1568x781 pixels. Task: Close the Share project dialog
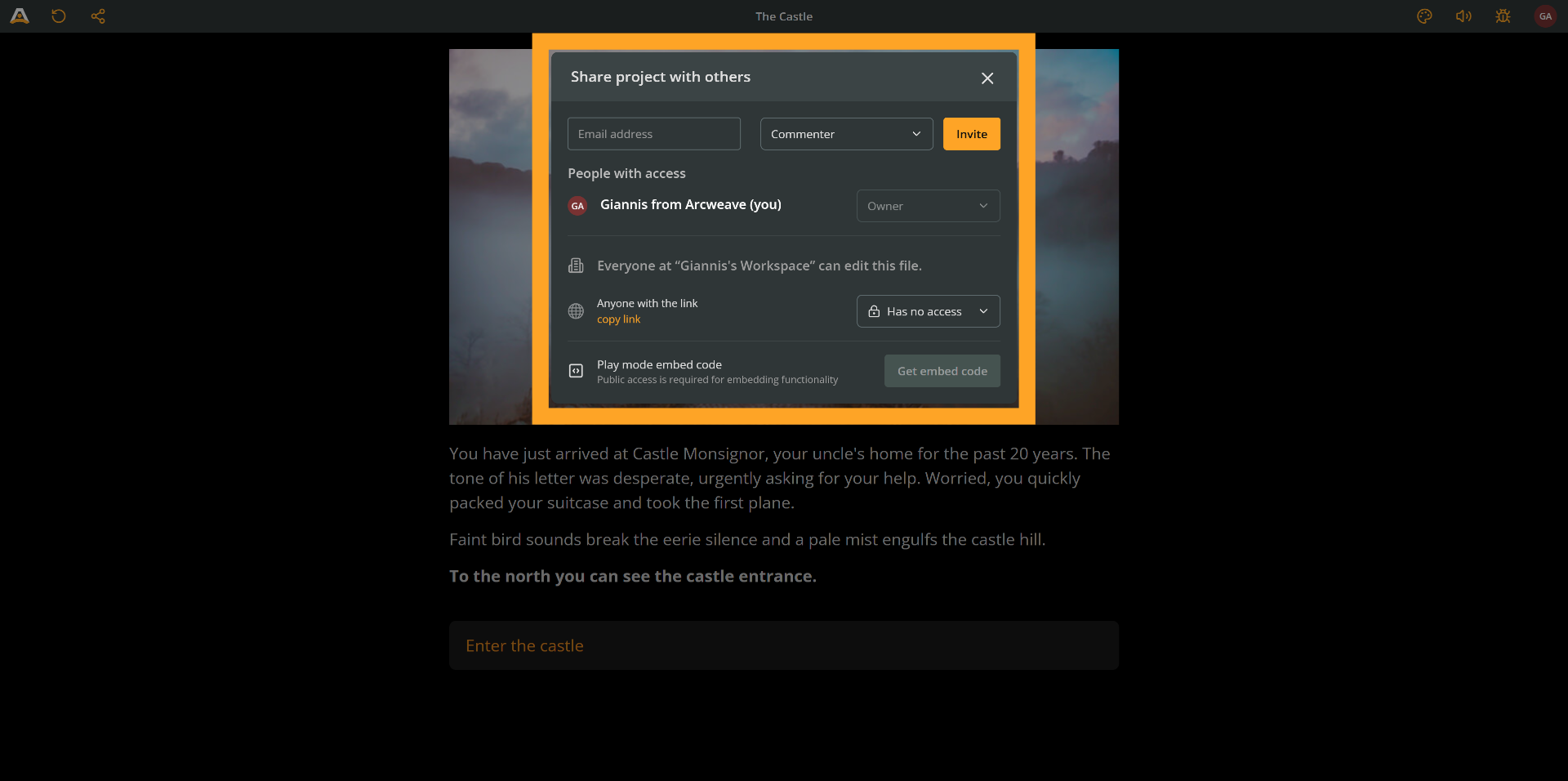point(987,78)
